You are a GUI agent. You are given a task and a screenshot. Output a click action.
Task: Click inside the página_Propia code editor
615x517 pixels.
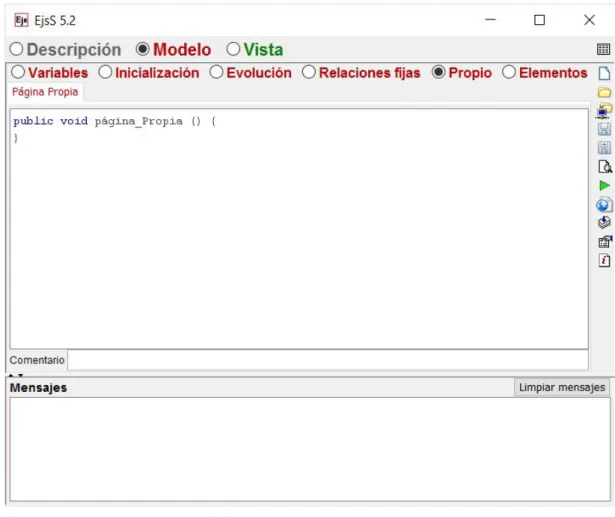(x=299, y=229)
